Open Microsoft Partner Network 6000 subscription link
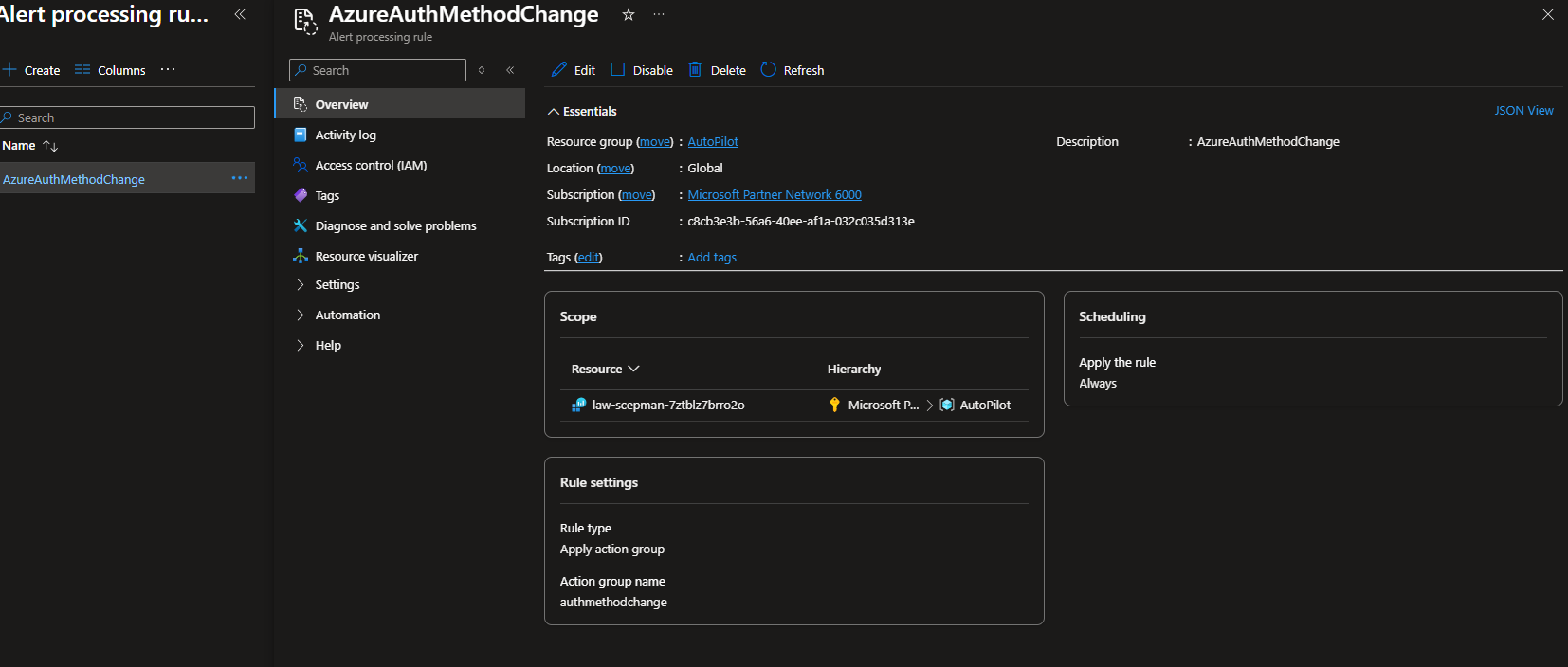 click(775, 194)
